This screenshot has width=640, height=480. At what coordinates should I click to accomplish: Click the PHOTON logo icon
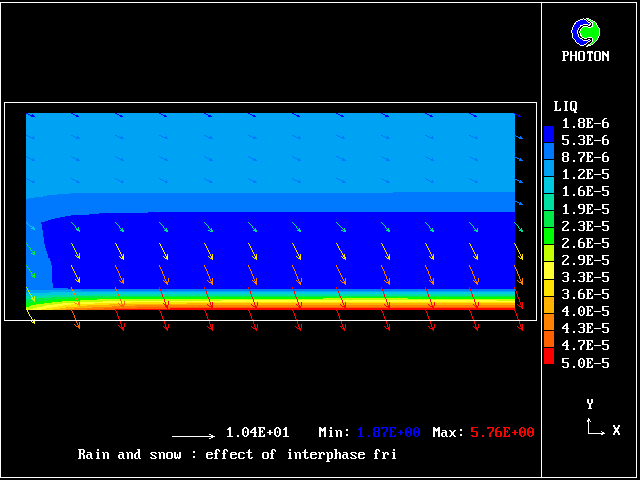click(x=585, y=33)
